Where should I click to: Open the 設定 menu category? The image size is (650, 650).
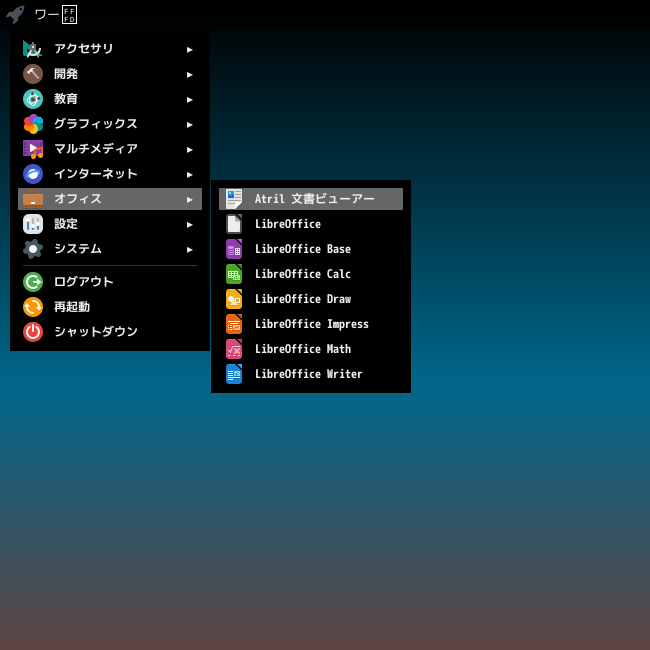point(110,224)
